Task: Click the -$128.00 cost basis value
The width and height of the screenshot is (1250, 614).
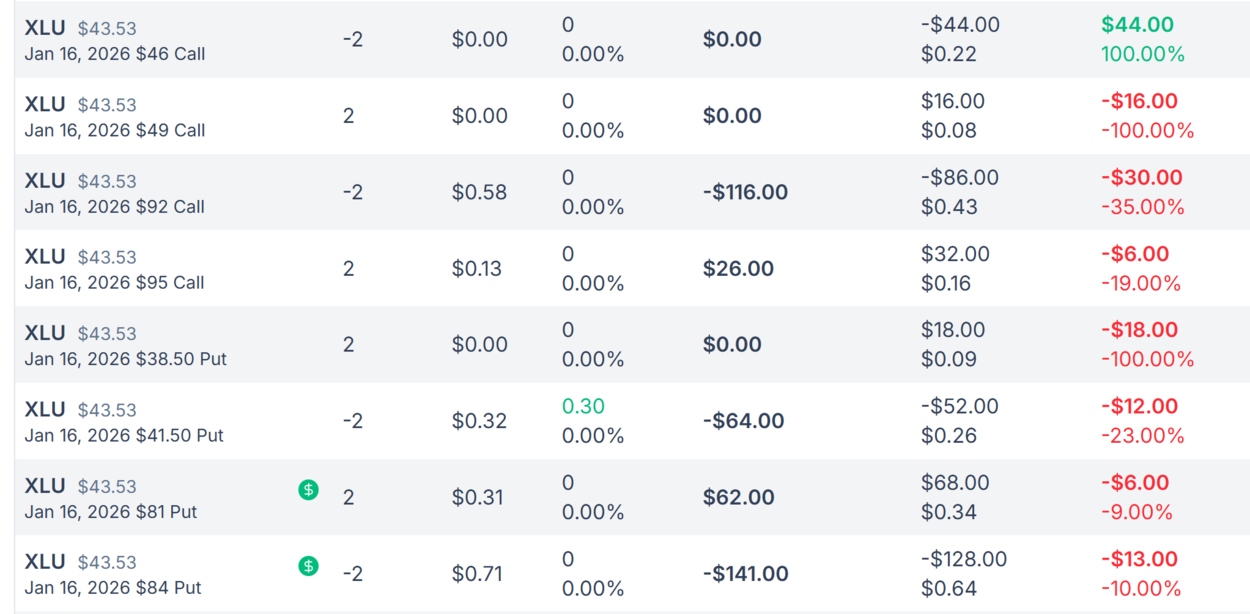Action: (x=963, y=559)
